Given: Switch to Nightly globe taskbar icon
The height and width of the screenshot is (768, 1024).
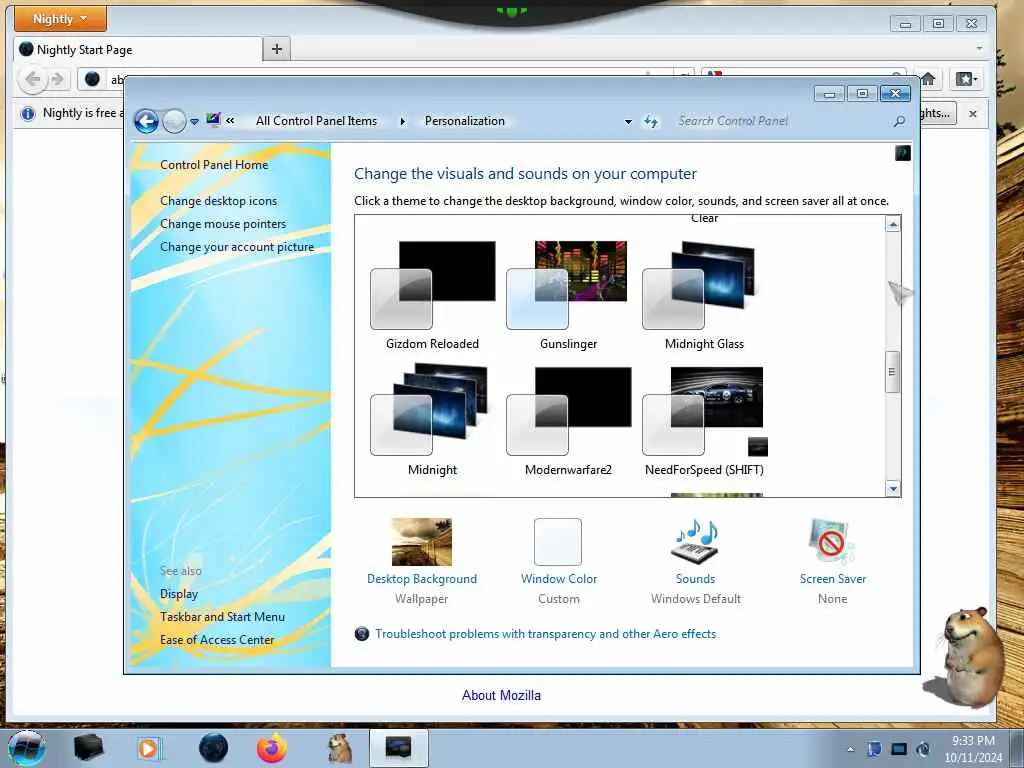Looking at the screenshot, I should point(214,748).
